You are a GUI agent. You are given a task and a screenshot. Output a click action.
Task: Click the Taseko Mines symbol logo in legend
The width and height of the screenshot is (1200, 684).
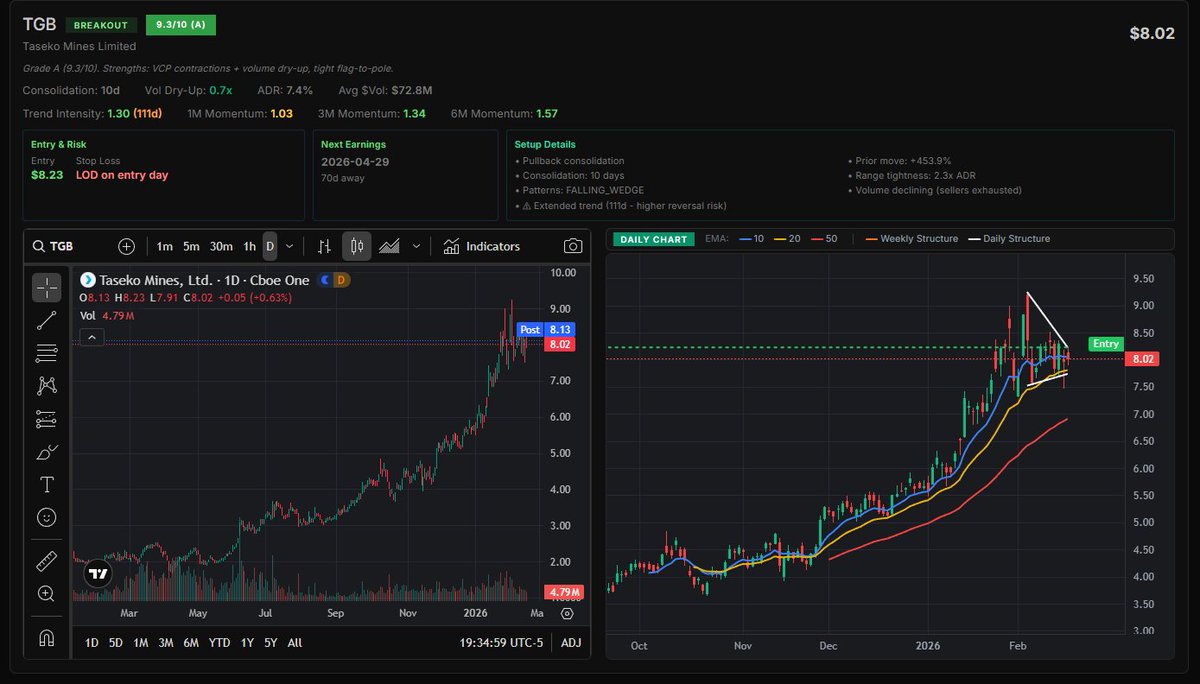(x=87, y=280)
